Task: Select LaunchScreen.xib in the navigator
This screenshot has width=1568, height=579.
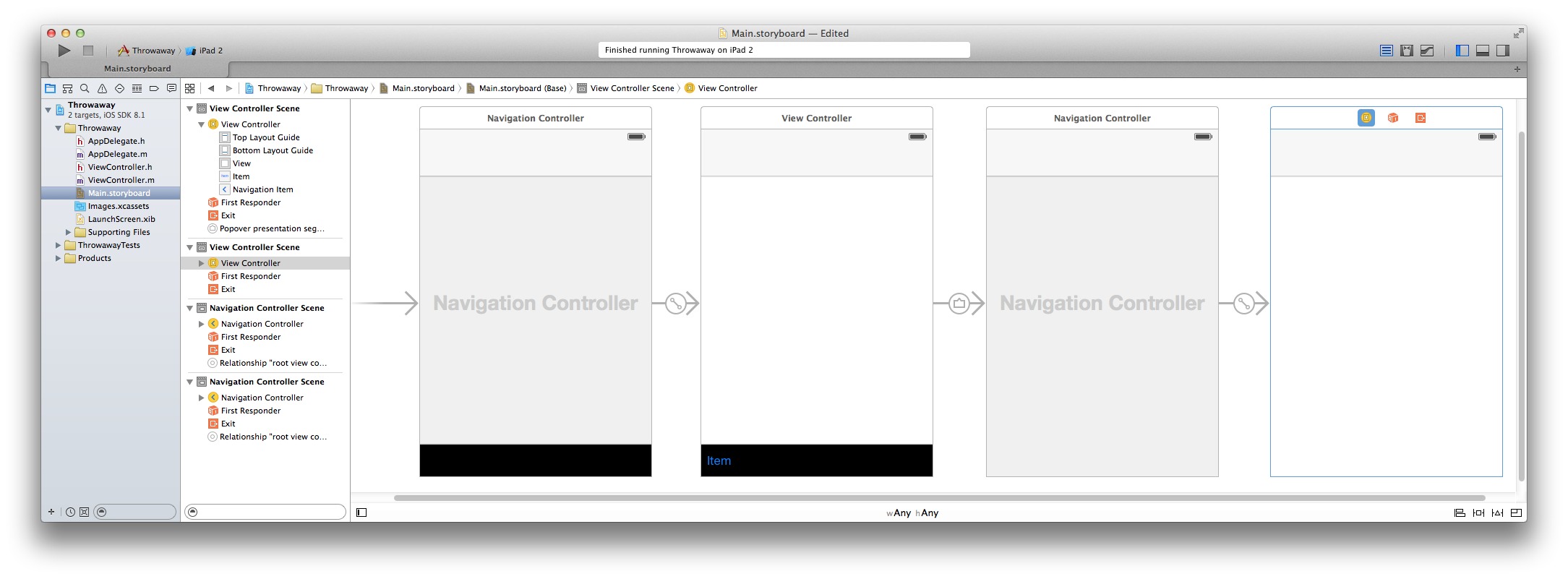Action: click(121, 219)
